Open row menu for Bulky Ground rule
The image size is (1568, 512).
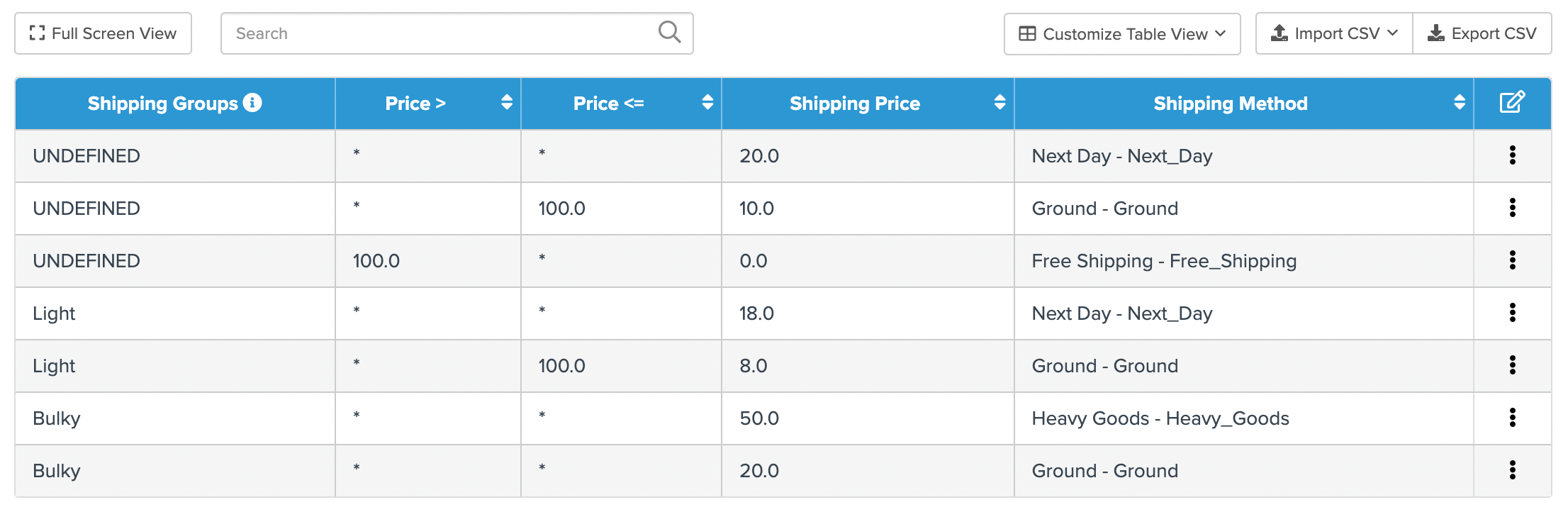[1512, 470]
